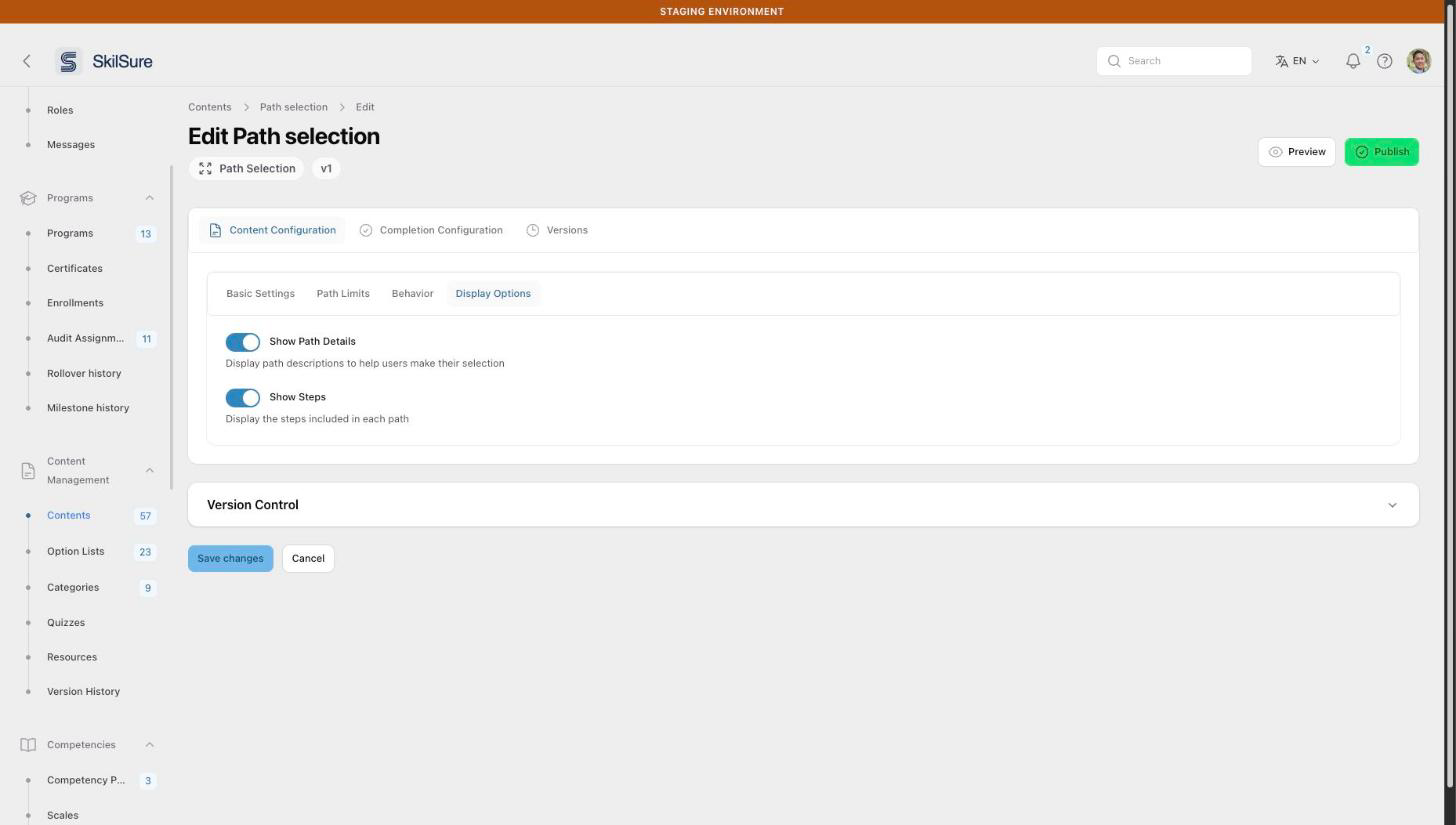
Task: Click the Competencies book icon
Action: [28, 745]
